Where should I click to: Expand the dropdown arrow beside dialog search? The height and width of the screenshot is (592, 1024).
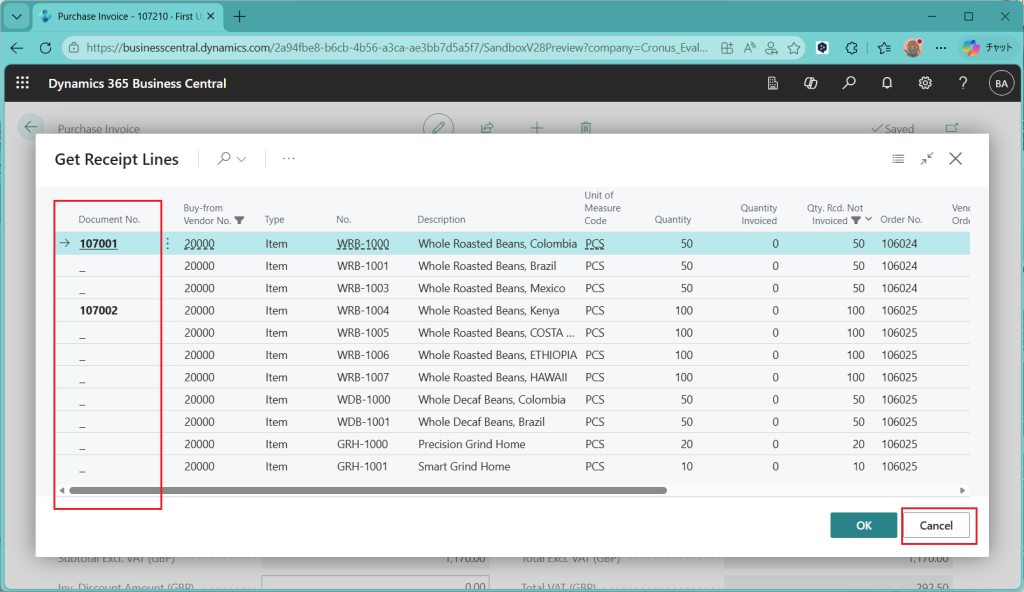tap(242, 159)
